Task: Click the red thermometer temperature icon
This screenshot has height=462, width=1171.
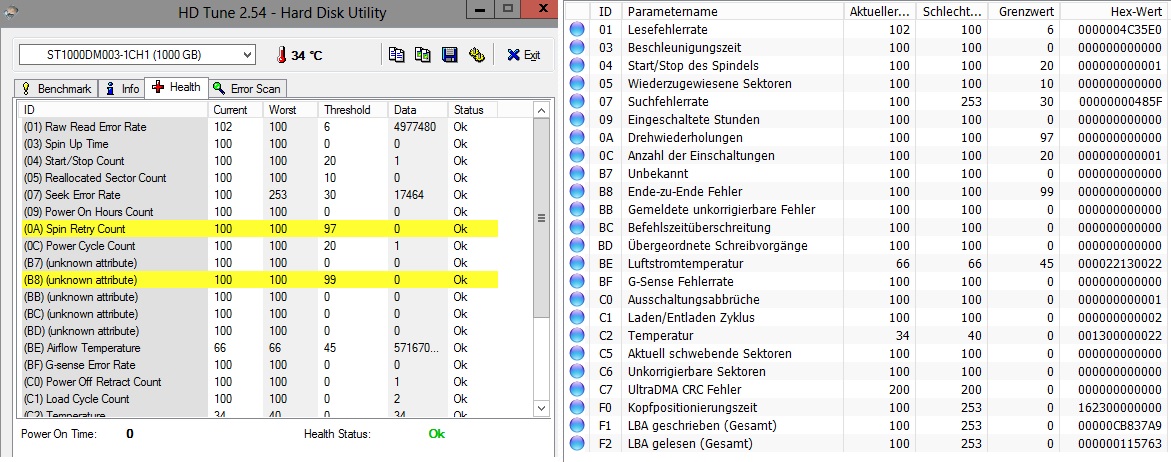Action: tap(282, 54)
